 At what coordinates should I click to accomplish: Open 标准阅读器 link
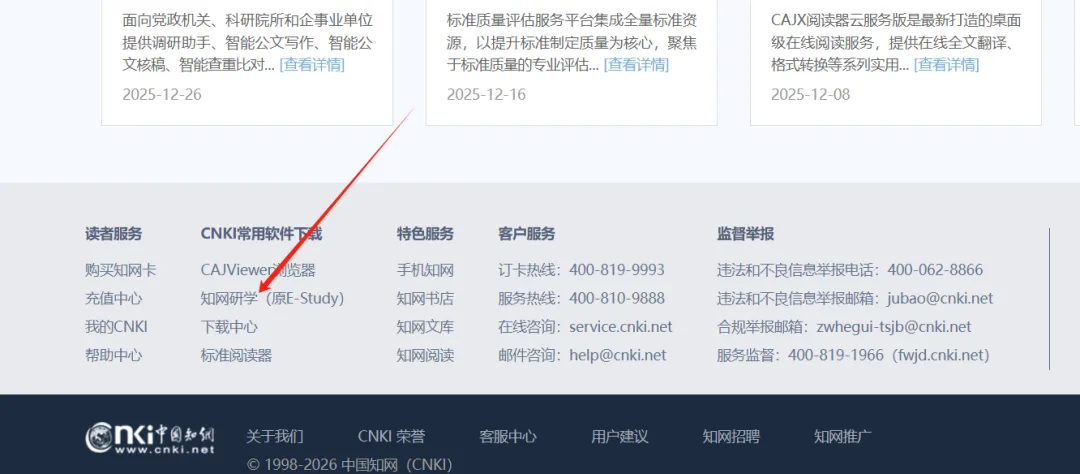pyautogui.click(x=236, y=355)
